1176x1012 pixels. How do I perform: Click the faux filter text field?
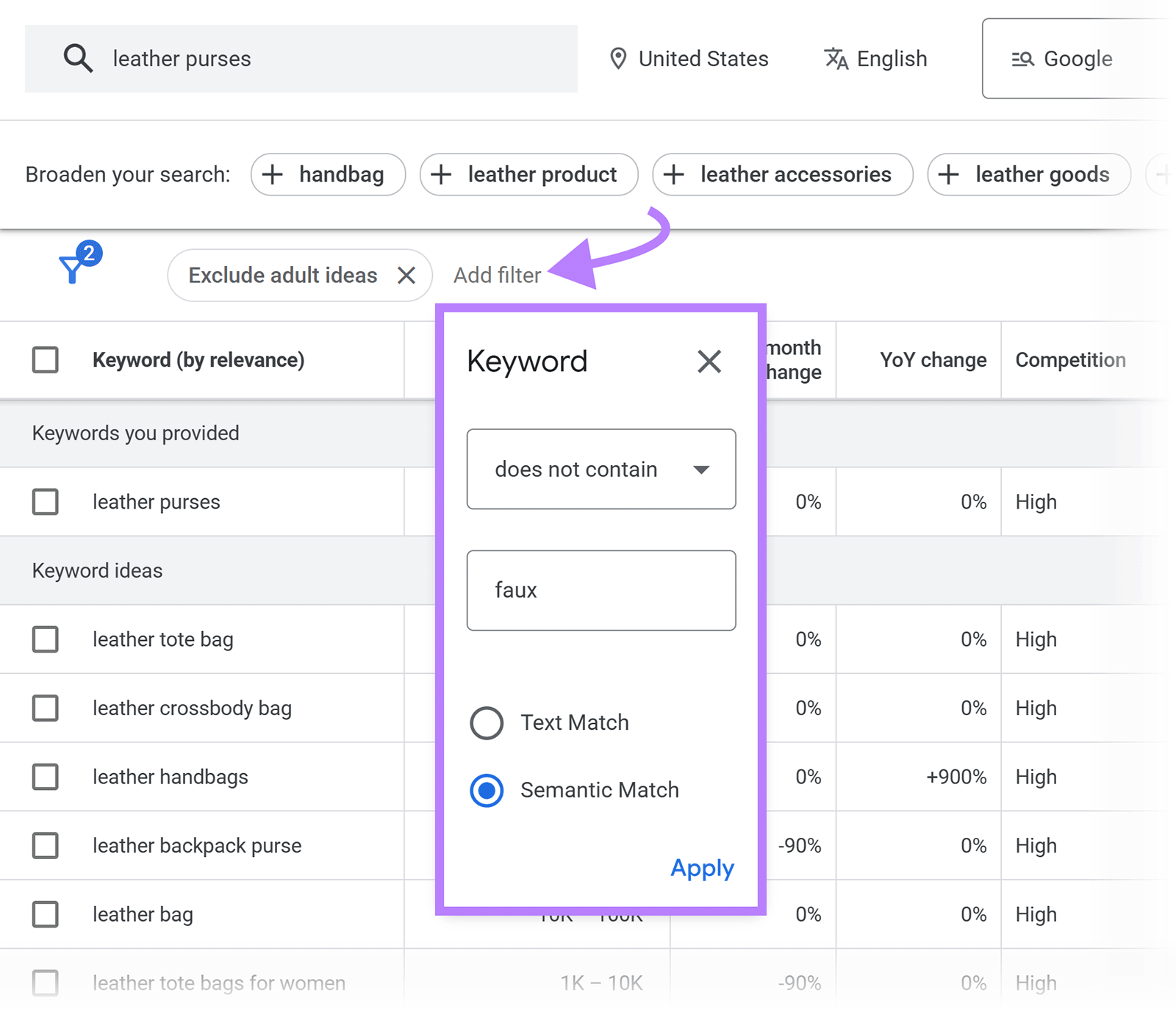click(x=600, y=590)
